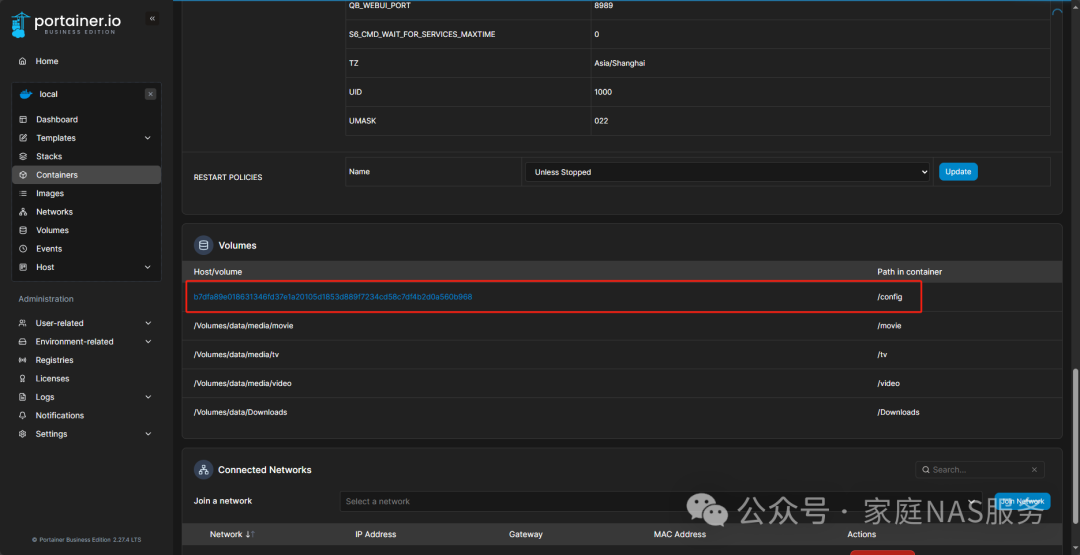
Task: Open the Select a network dropdown
Action: tap(663, 501)
